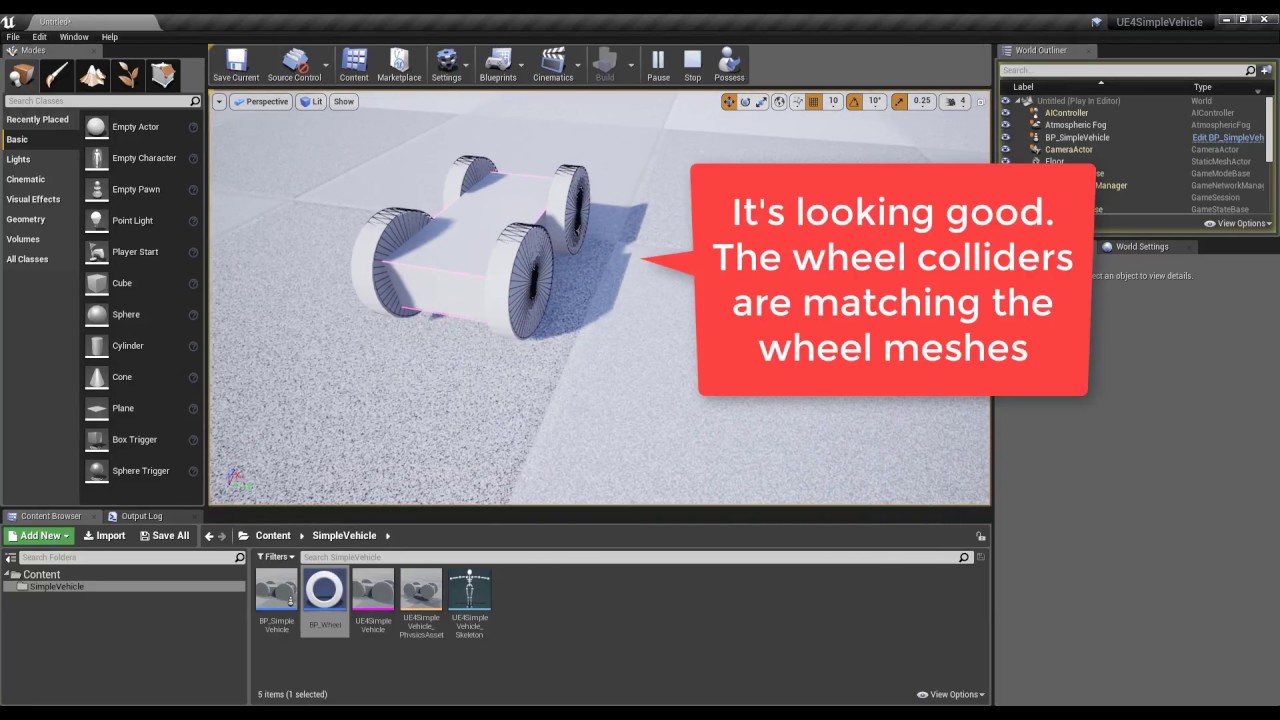The width and height of the screenshot is (1280, 720).
Task: Open the File menu
Action: 13,37
